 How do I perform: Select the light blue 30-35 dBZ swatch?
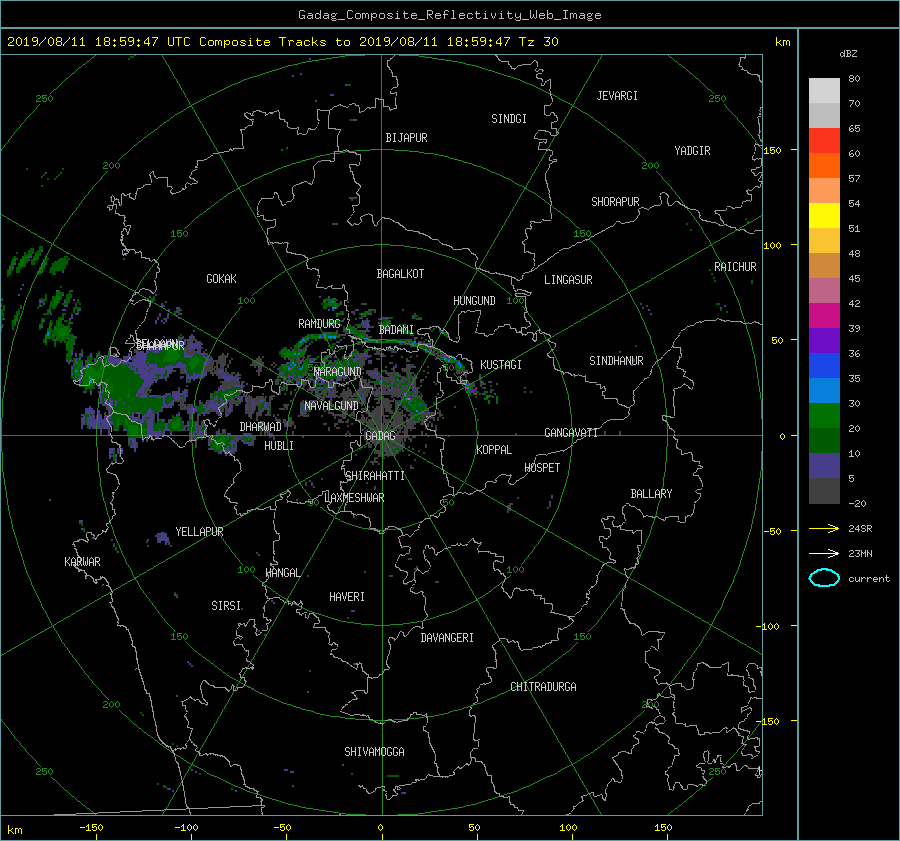click(824, 390)
